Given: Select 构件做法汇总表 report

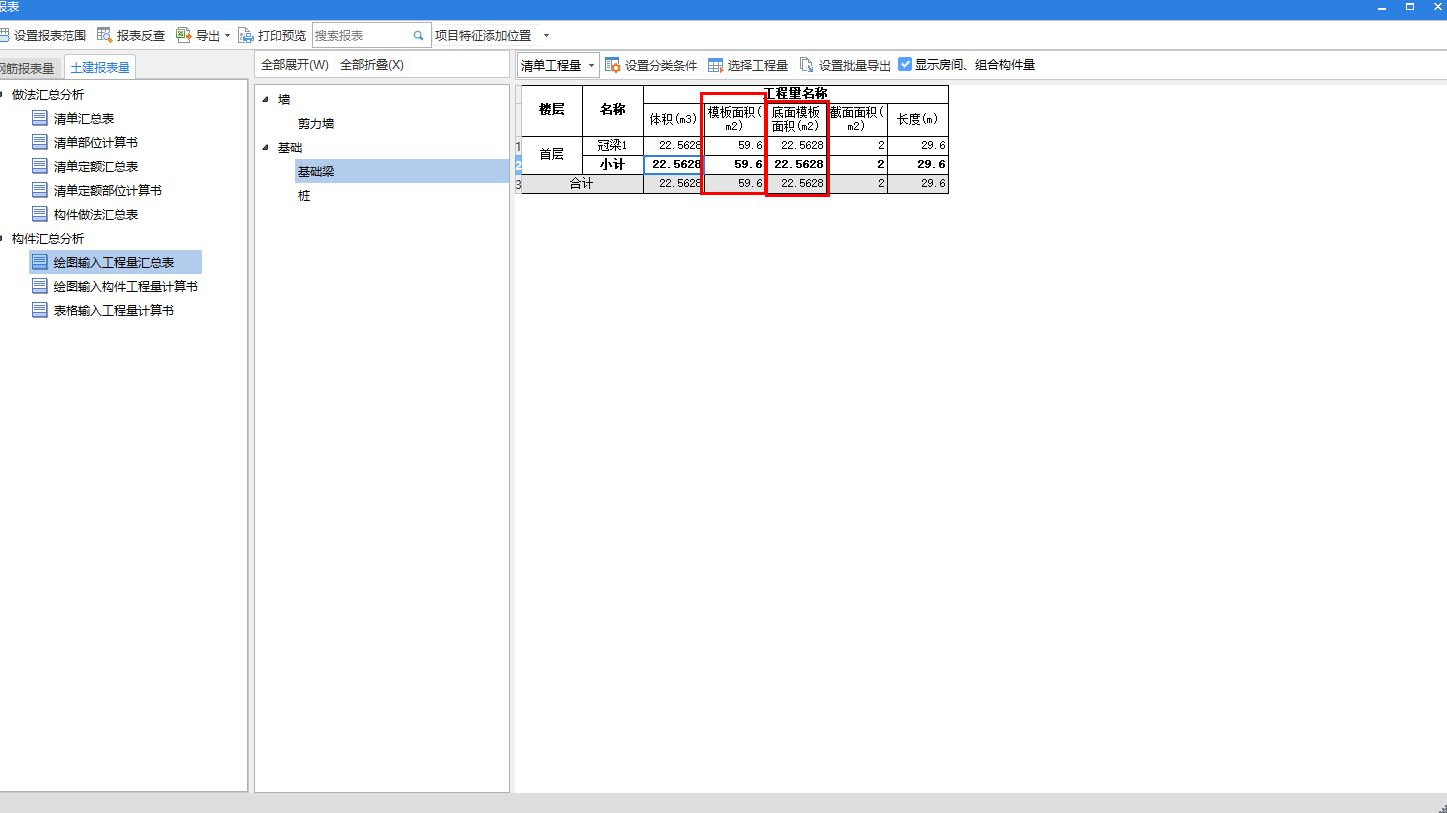Looking at the screenshot, I should tap(96, 214).
